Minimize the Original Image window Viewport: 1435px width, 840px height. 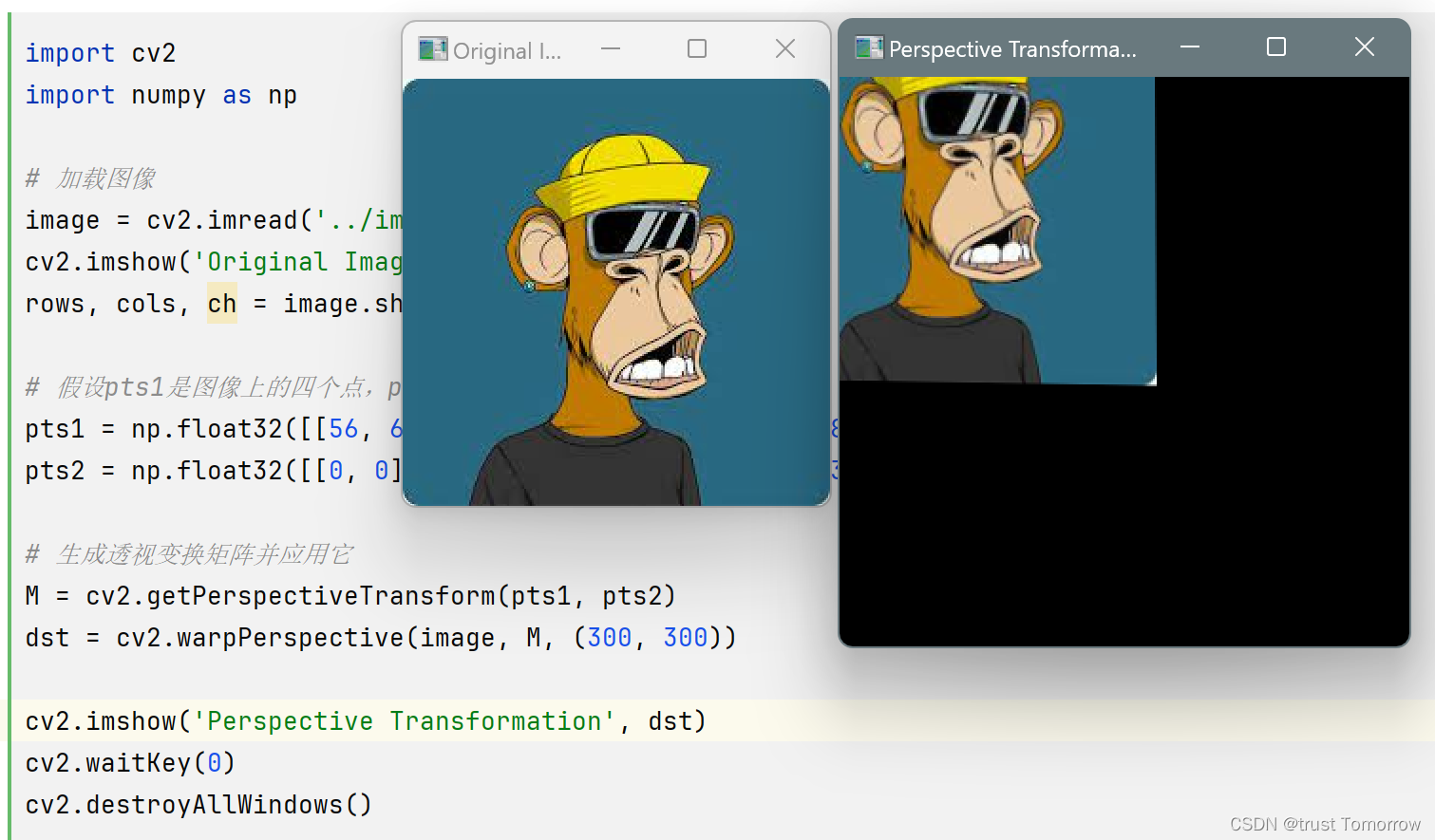click(611, 48)
